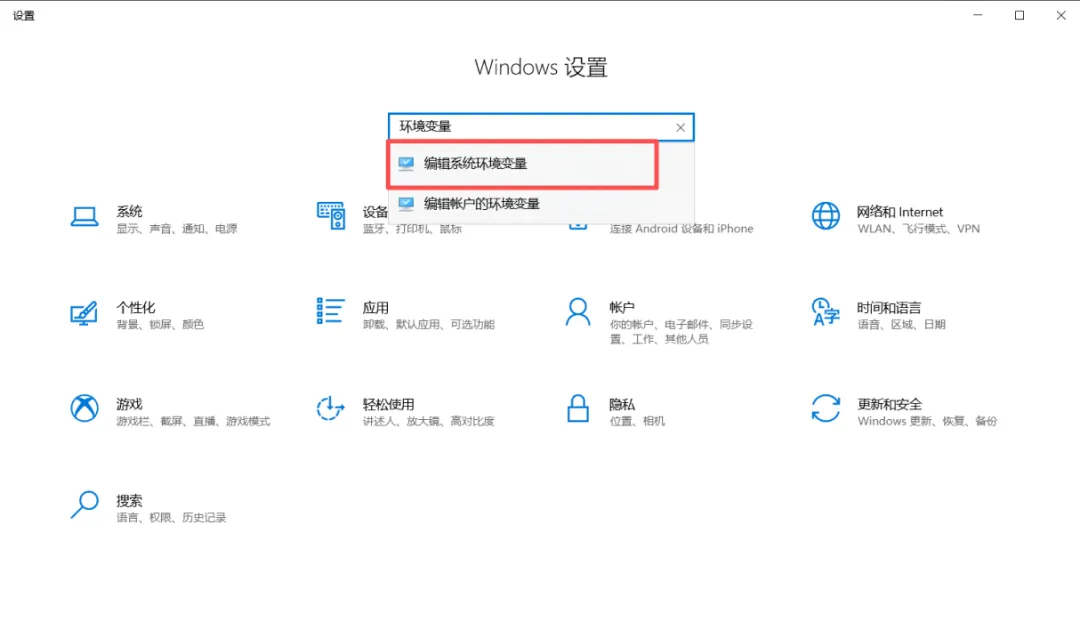Open the 时间和语言 settings title

(x=889, y=308)
